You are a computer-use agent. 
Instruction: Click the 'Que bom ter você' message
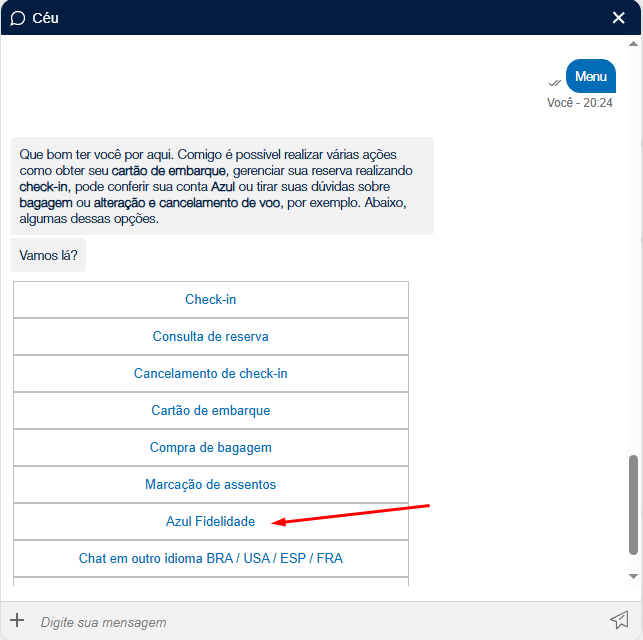(222, 186)
